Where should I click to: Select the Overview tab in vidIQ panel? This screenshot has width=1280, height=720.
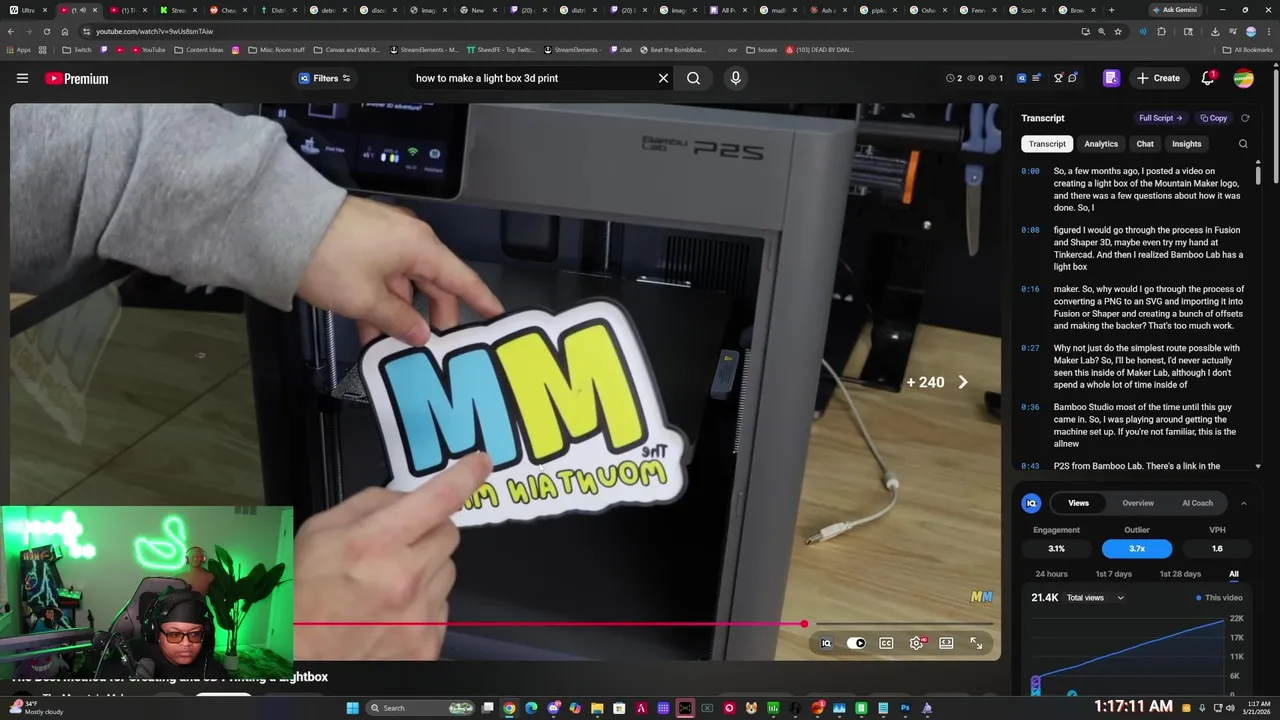point(1137,503)
